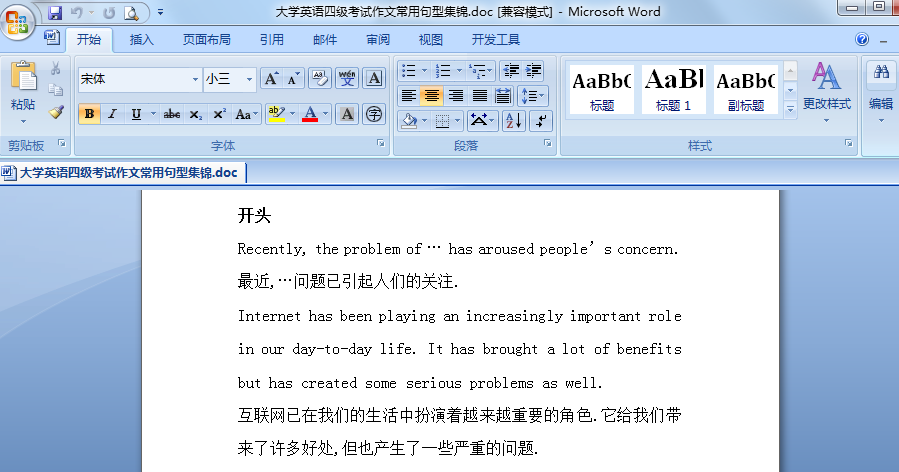Viewport: 899px width, 472px height.
Task: Grow font size with A up icon
Action: click(271, 79)
